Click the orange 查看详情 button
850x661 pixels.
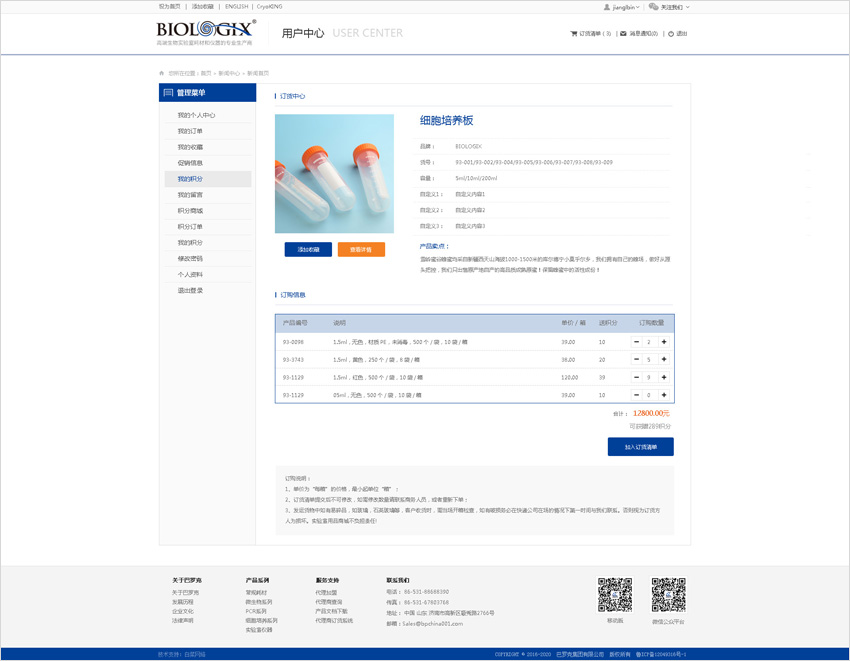coord(361,249)
